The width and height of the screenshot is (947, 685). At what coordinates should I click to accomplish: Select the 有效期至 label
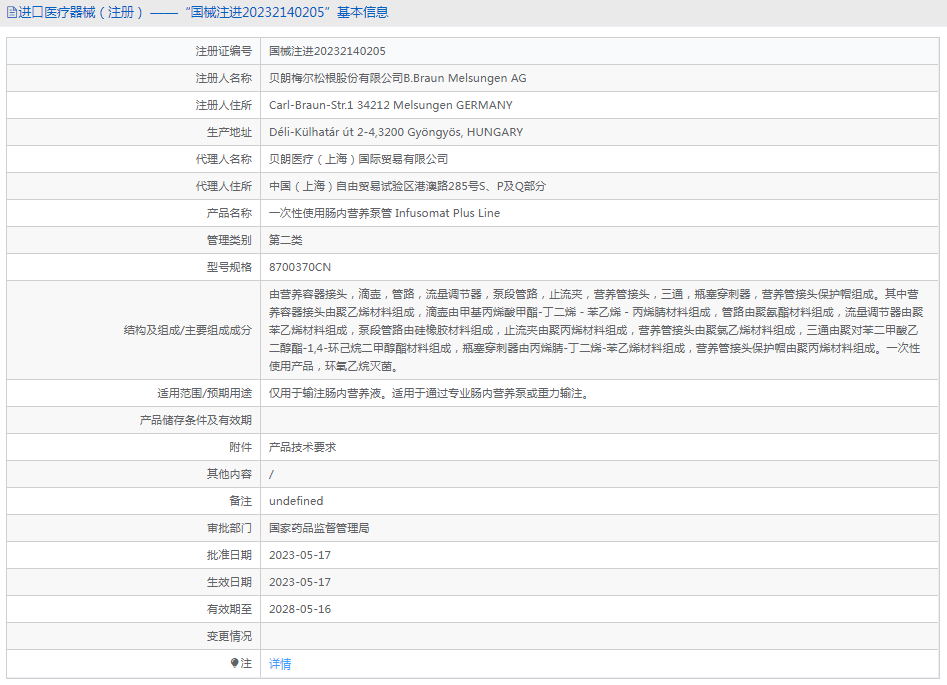(x=229, y=609)
